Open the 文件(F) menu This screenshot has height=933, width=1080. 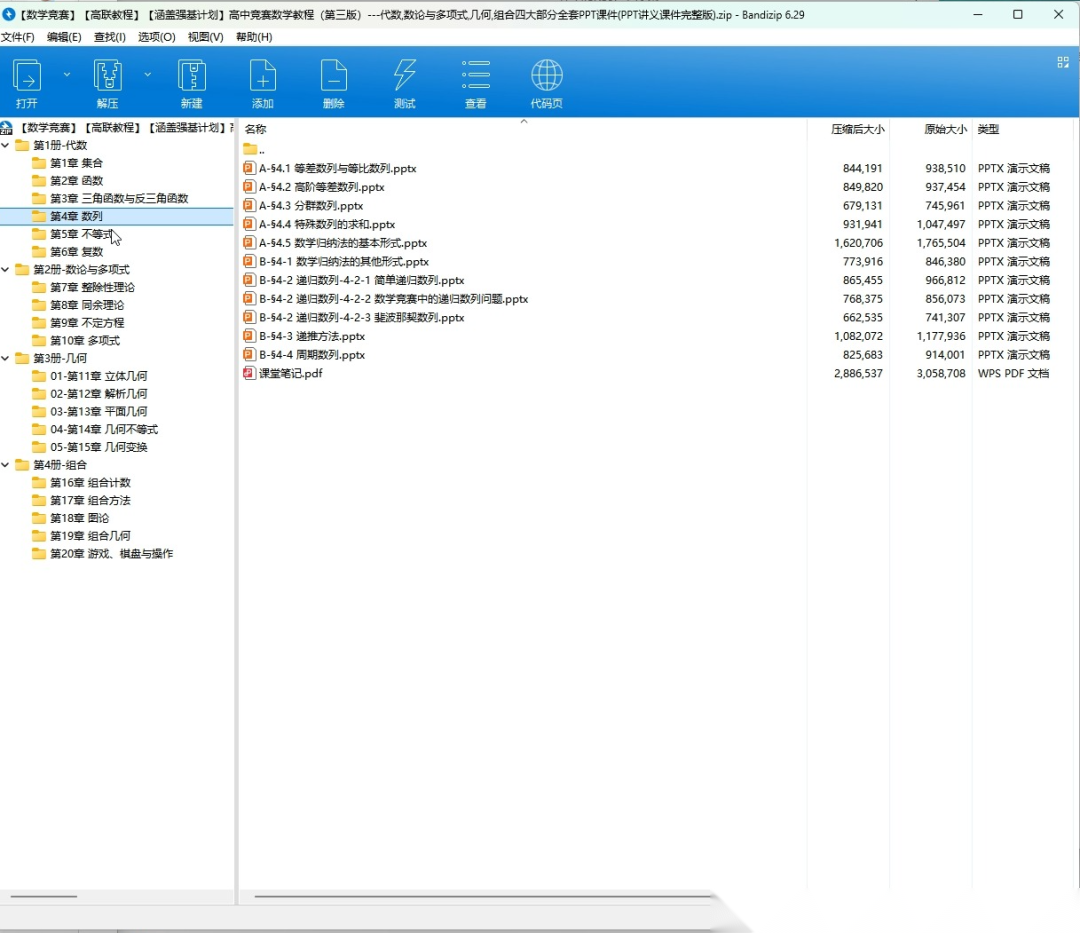17,37
